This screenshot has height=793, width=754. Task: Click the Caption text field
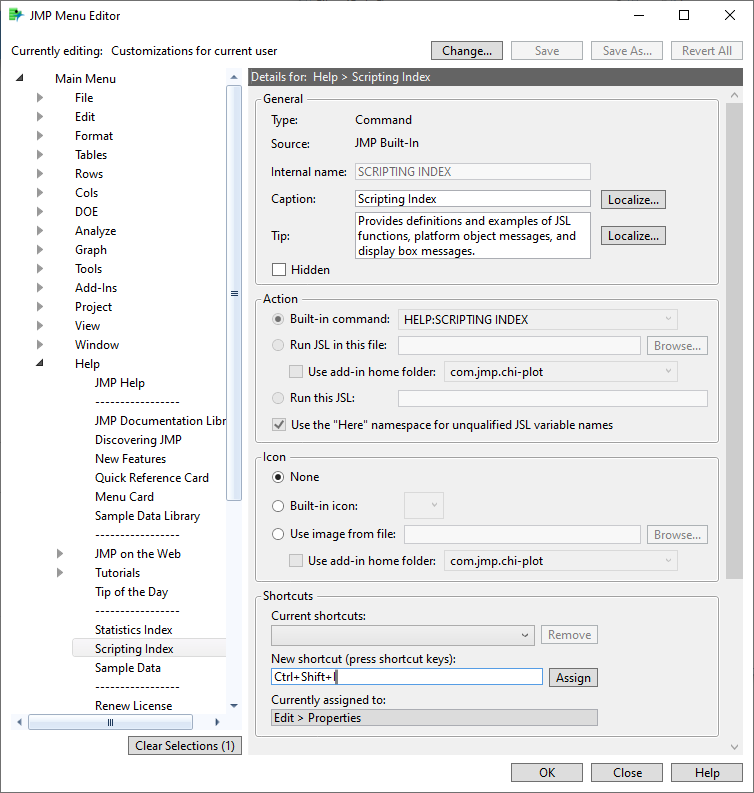pyautogui.click(x=473, y=199)
